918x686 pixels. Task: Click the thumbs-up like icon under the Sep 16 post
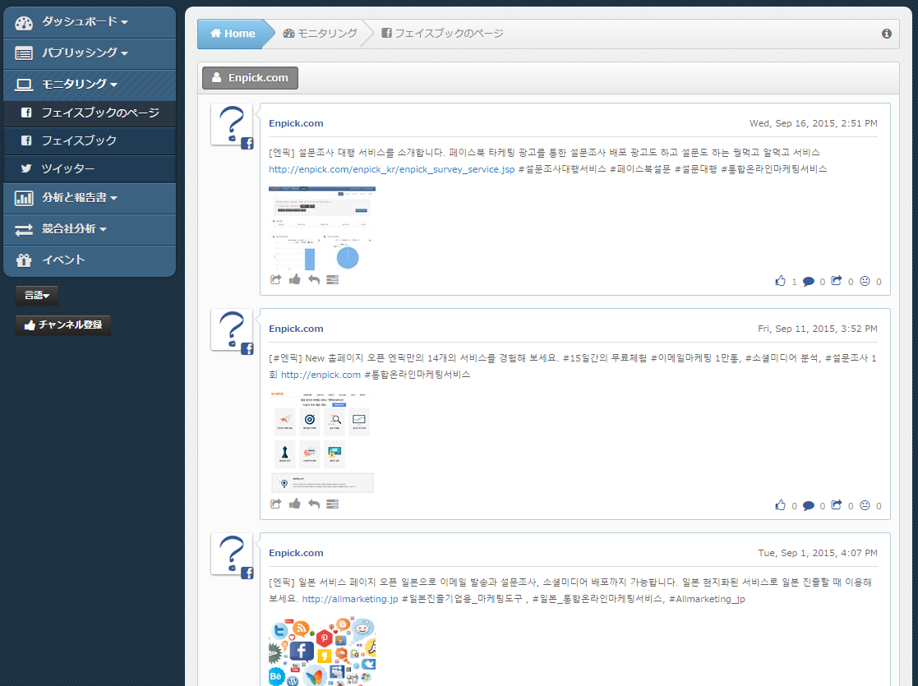(x=295, y=280)
